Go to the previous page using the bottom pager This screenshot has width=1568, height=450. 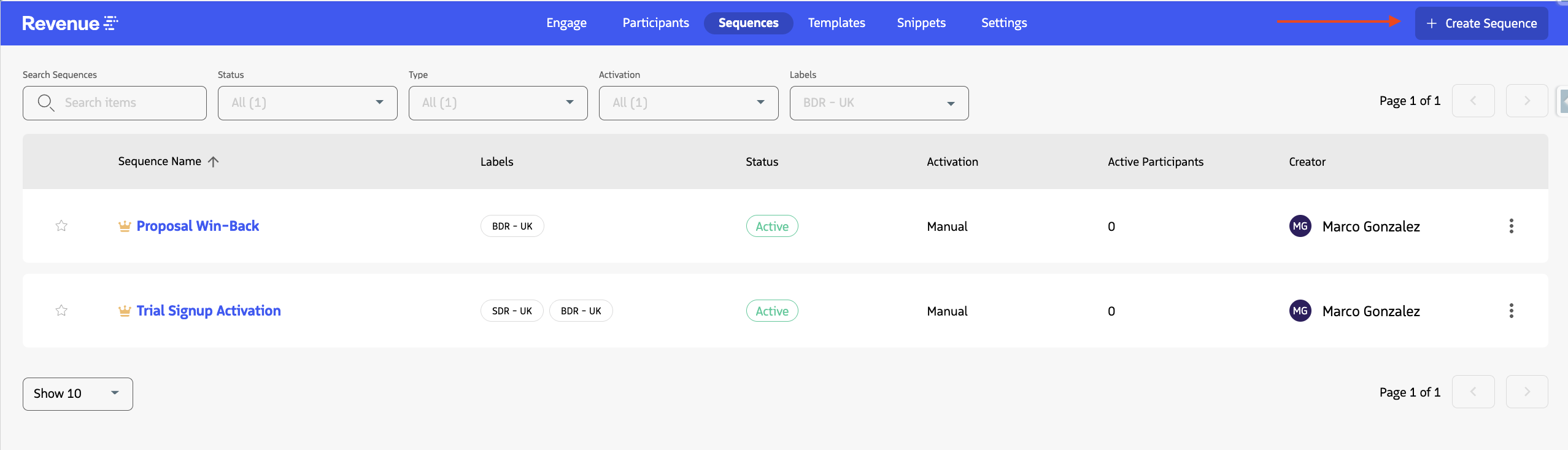pyautogui.click(x=1473, y=392)
